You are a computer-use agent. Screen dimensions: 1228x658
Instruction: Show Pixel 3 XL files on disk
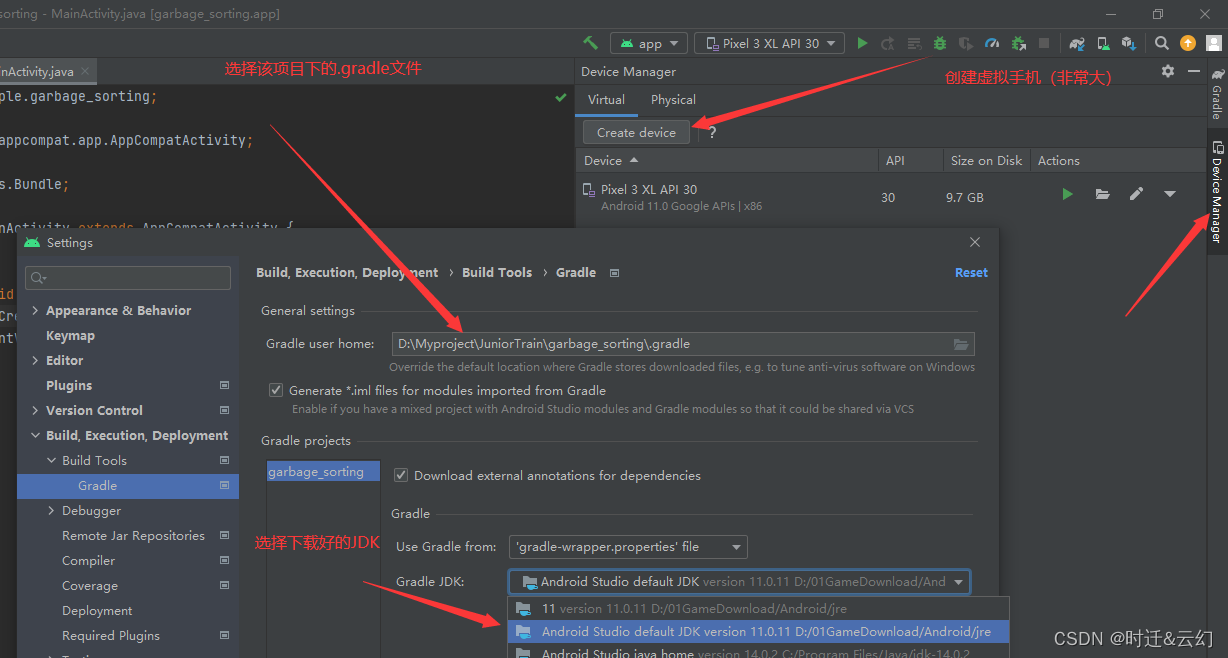click(1102, 194)
